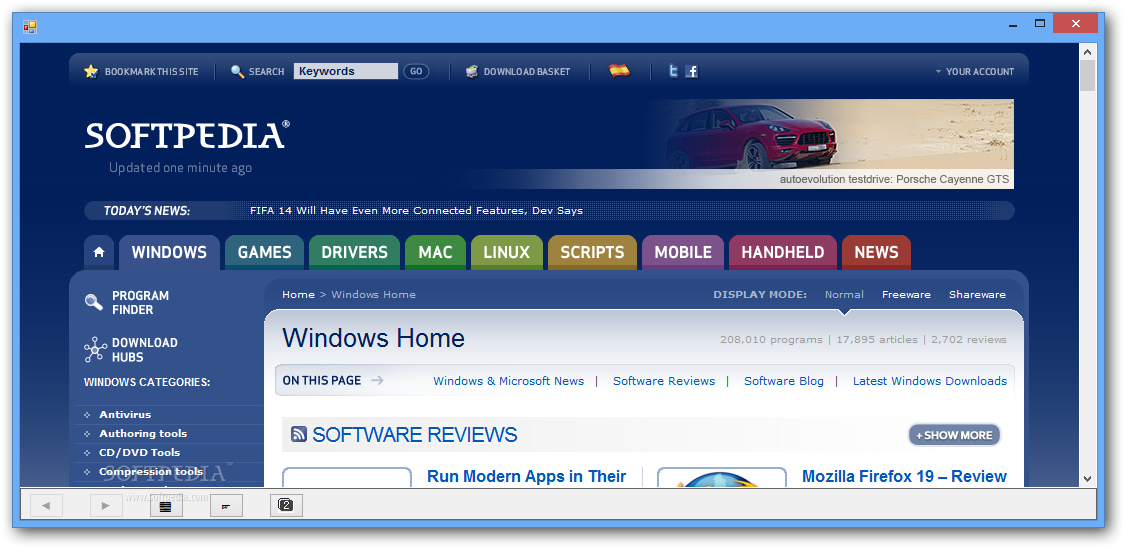Select the Games tab
Image resolution: width=1125 pixels, height=548 pixels.
point(265,252)
